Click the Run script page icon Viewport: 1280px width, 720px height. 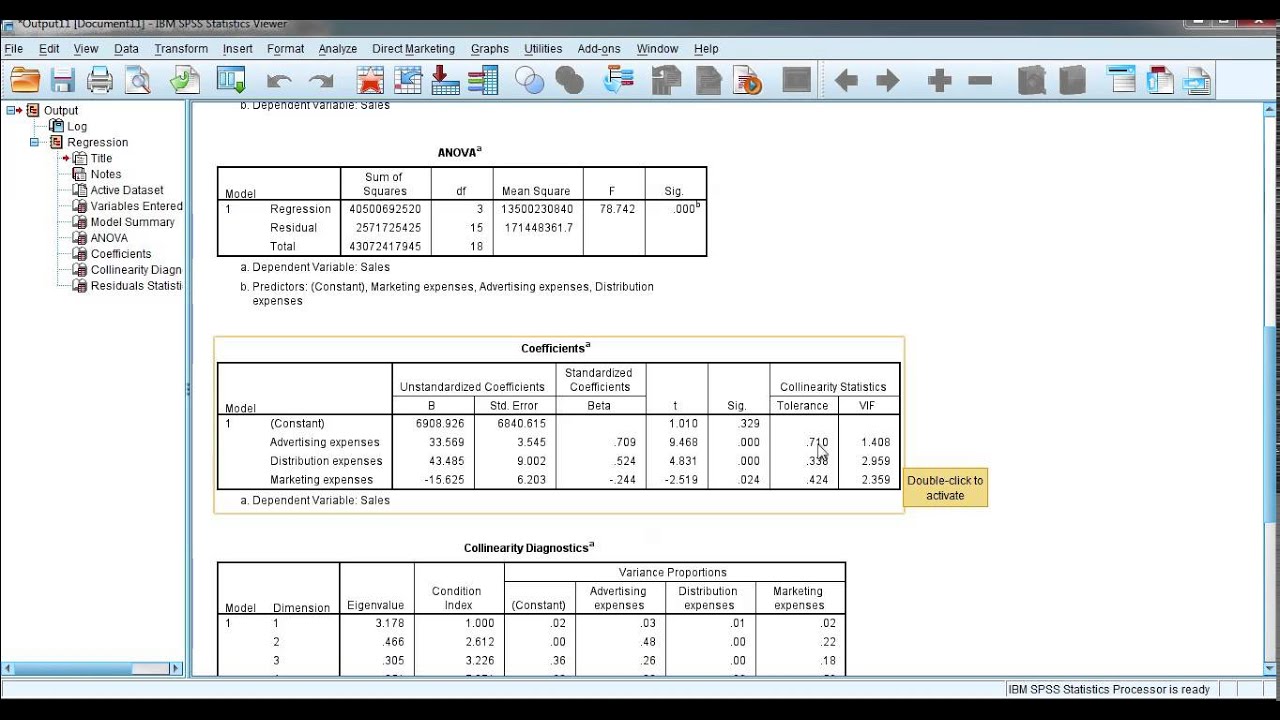747,81
